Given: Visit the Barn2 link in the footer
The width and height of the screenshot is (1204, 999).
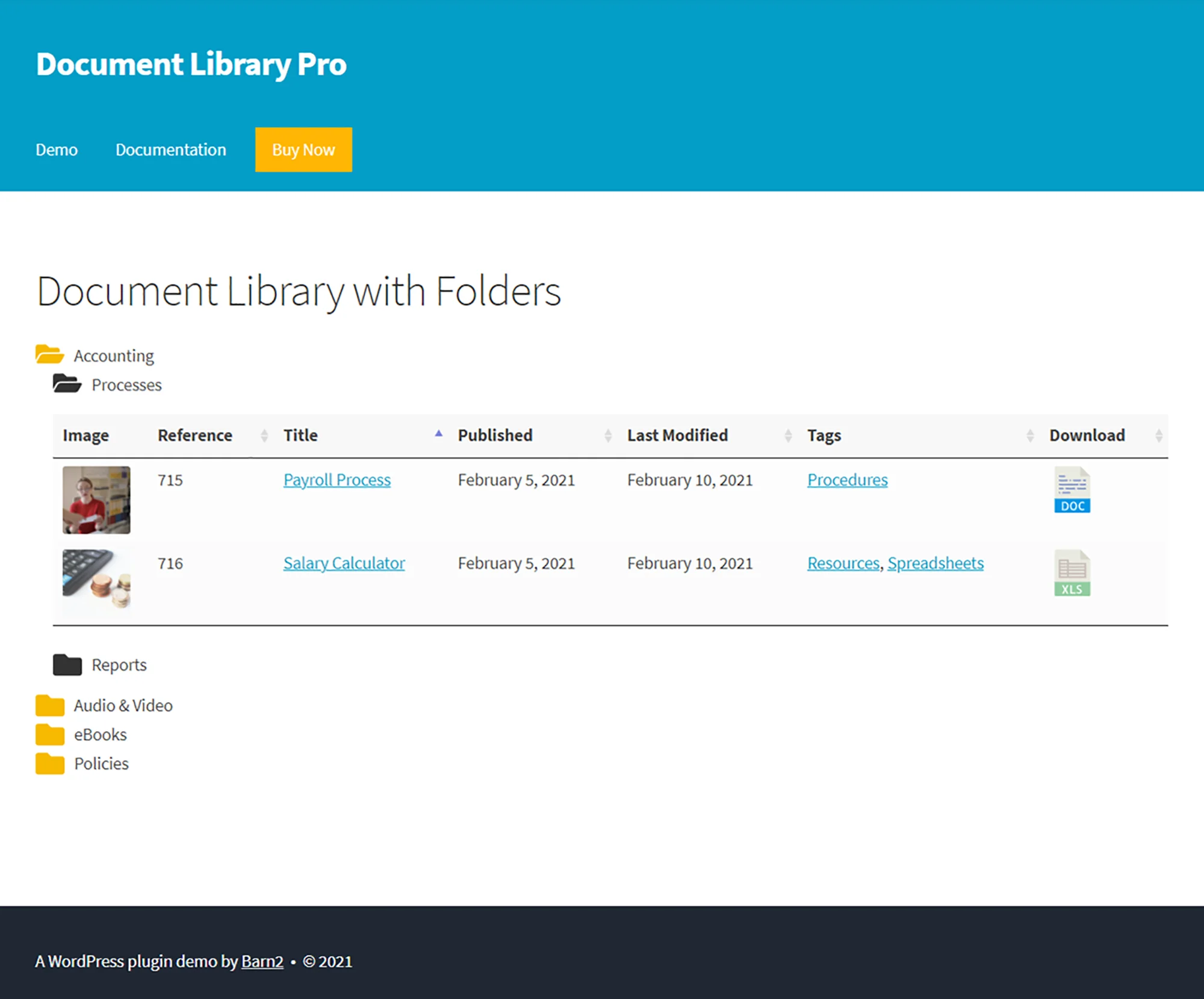Looking at the screenshot, I should point(261,961).
